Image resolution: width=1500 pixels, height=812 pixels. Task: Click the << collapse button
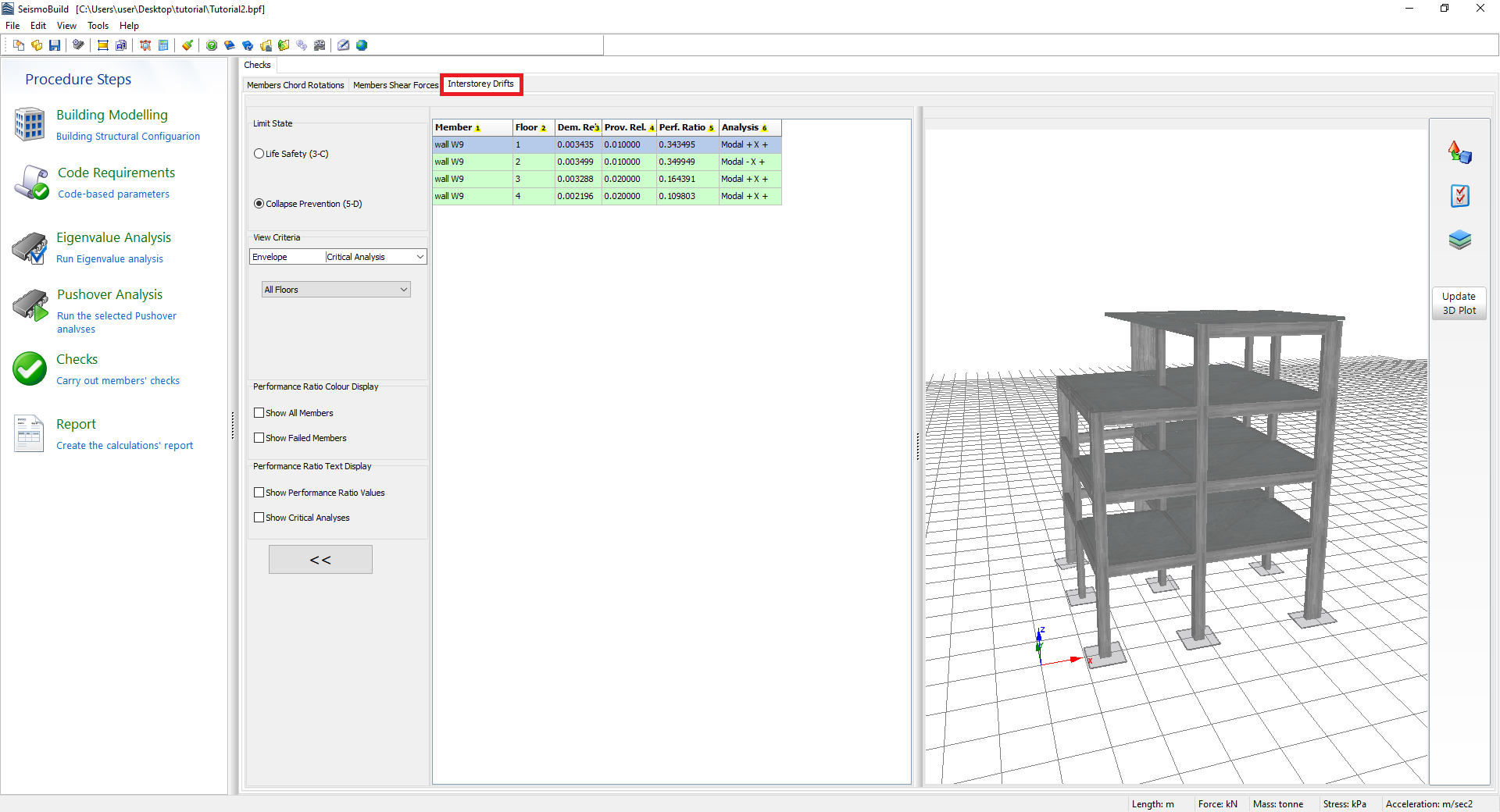pyautogui.click(x=320, y=560)
